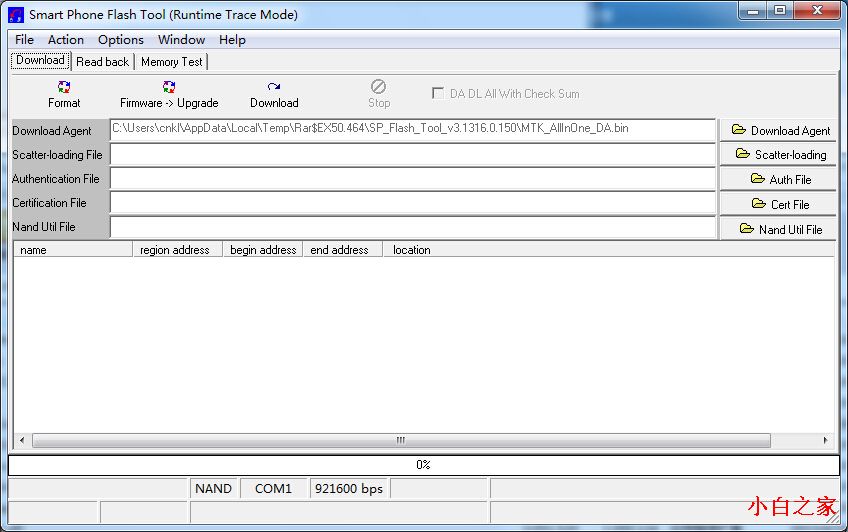848x532 pixels.
Task: Browse for a Download Agent file
Action: click(x=779, y=130)
